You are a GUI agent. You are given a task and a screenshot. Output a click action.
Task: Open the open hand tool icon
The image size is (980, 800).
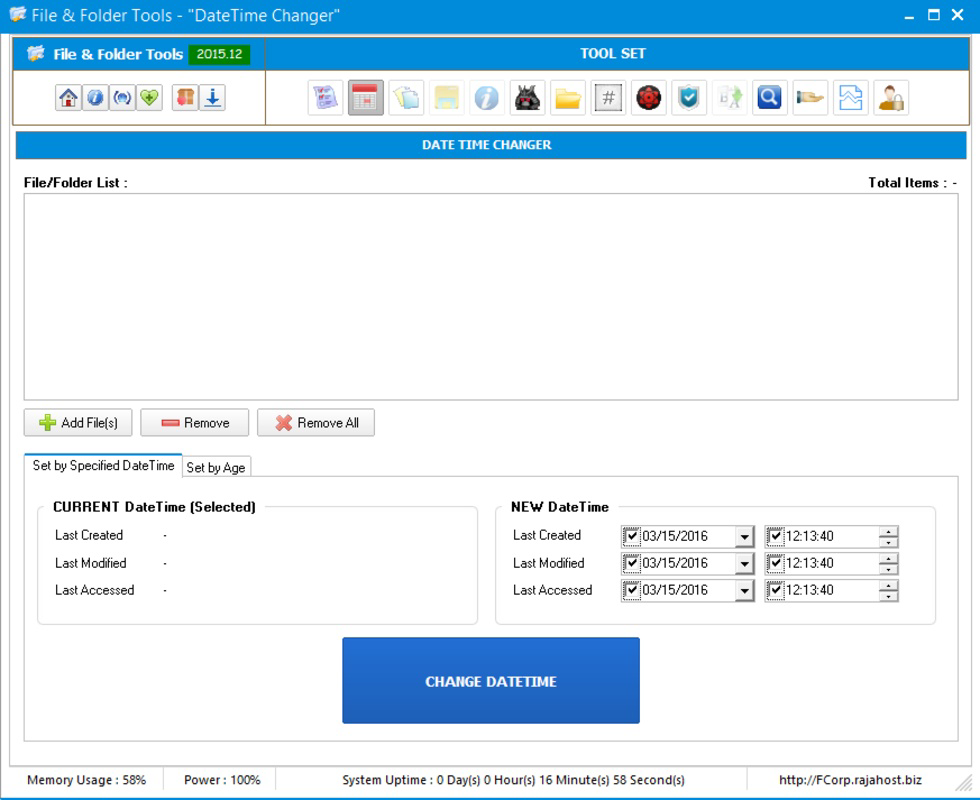[810, 98]
